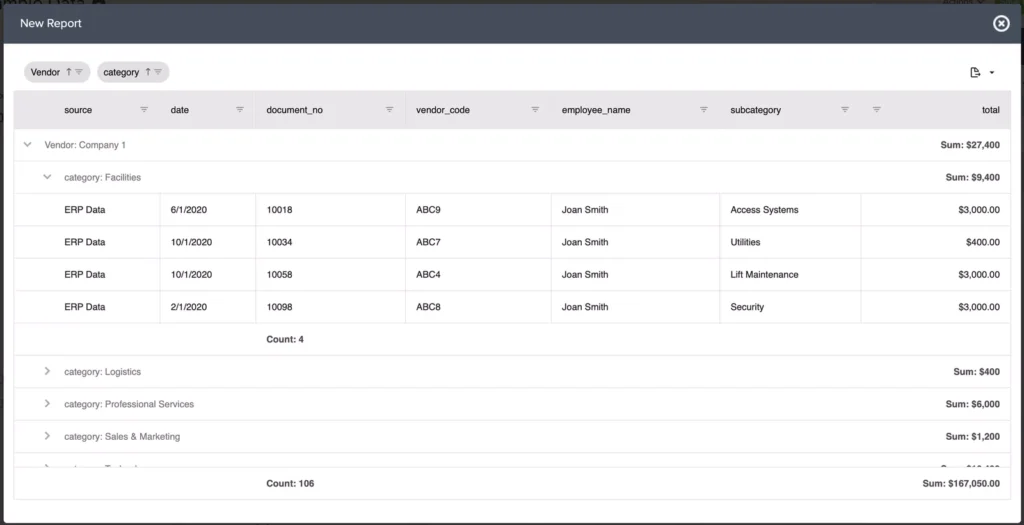The width and height of the screenshot is (1024, 525).
Task: Open the document_no column filter menu
Action: [390, 110]
